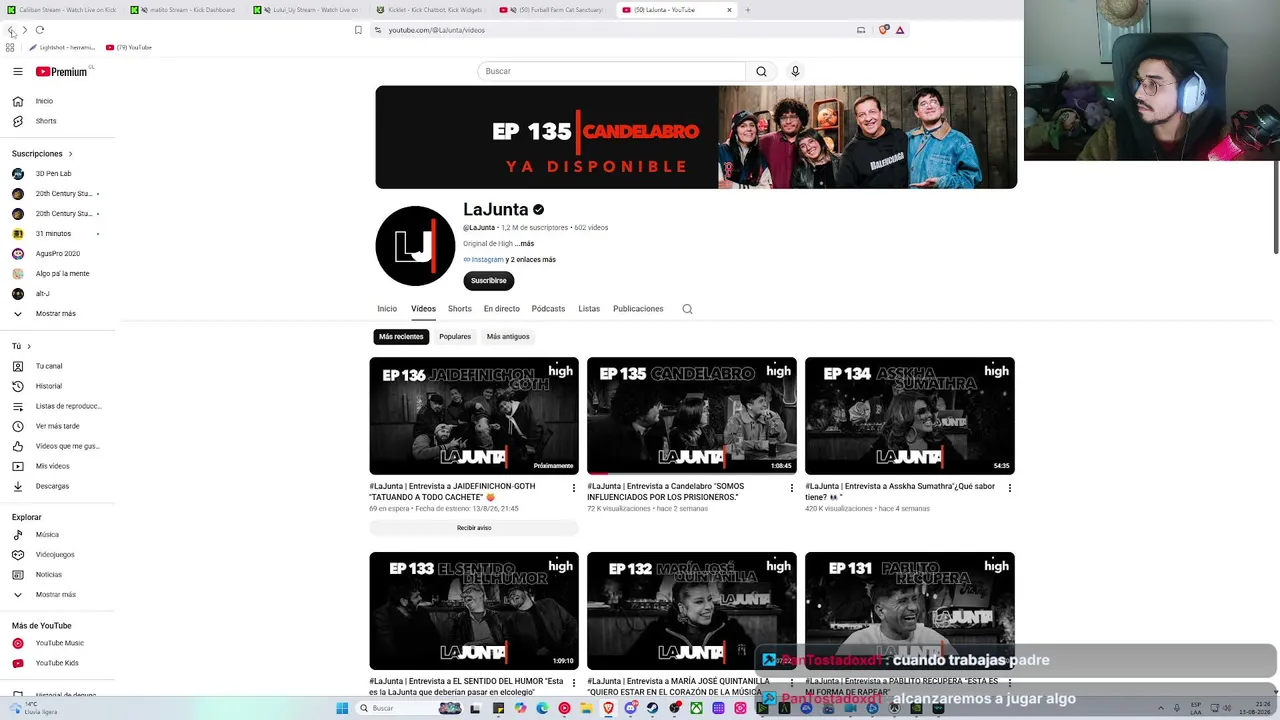This screenshot has height=720, width=1280.
Task: Search within the LaJunta channel
Action: coord(687,309)
